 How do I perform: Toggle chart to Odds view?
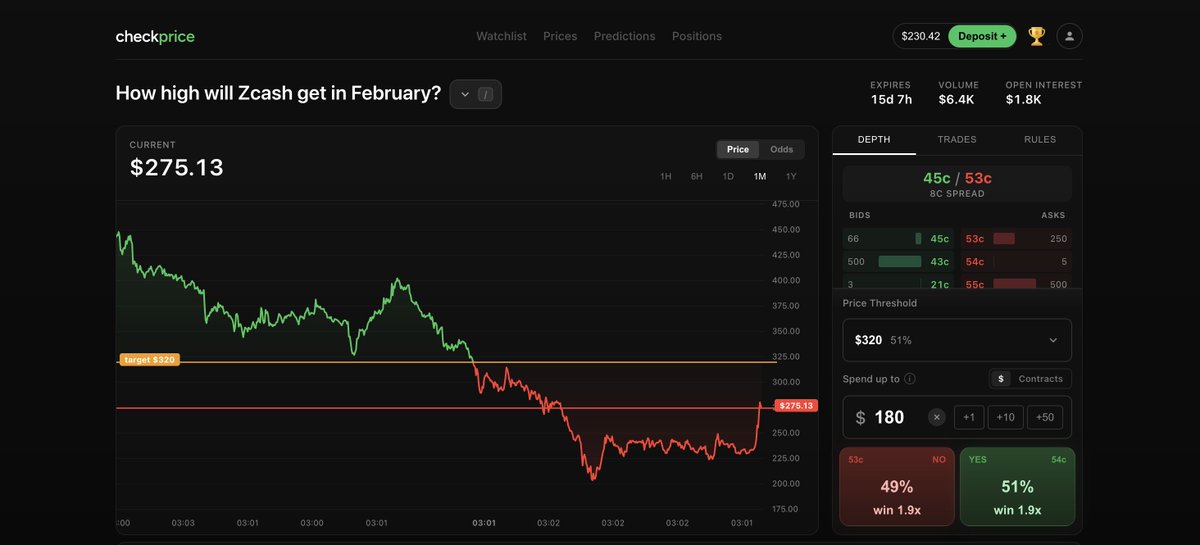click(781, 150)
